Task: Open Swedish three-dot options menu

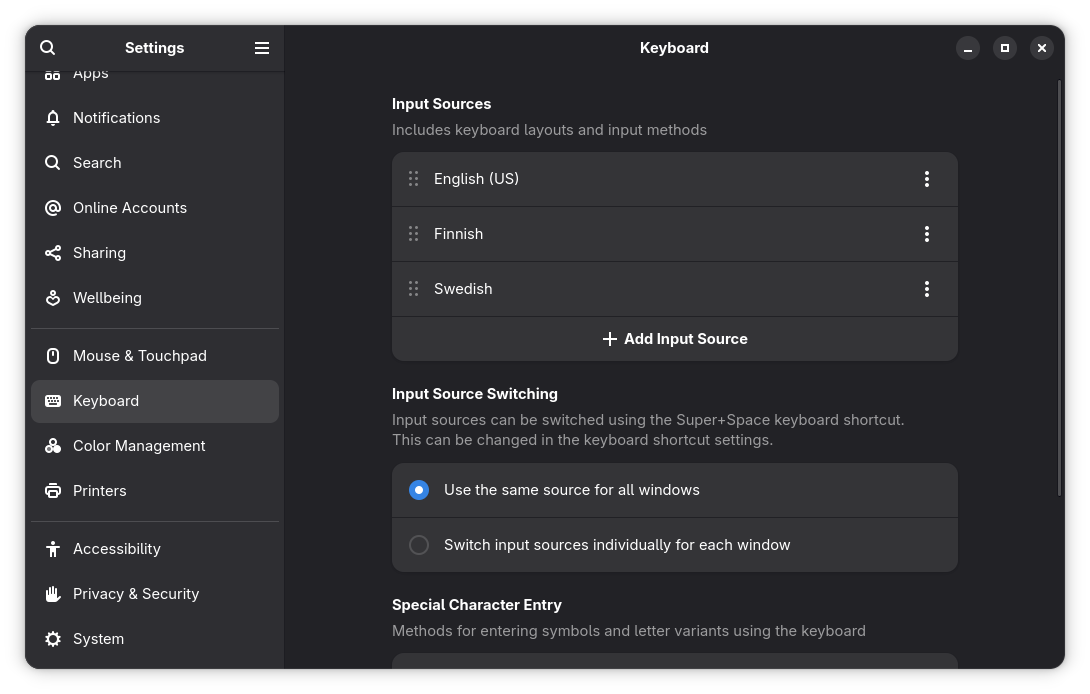Action: click(x=927, y=289)
